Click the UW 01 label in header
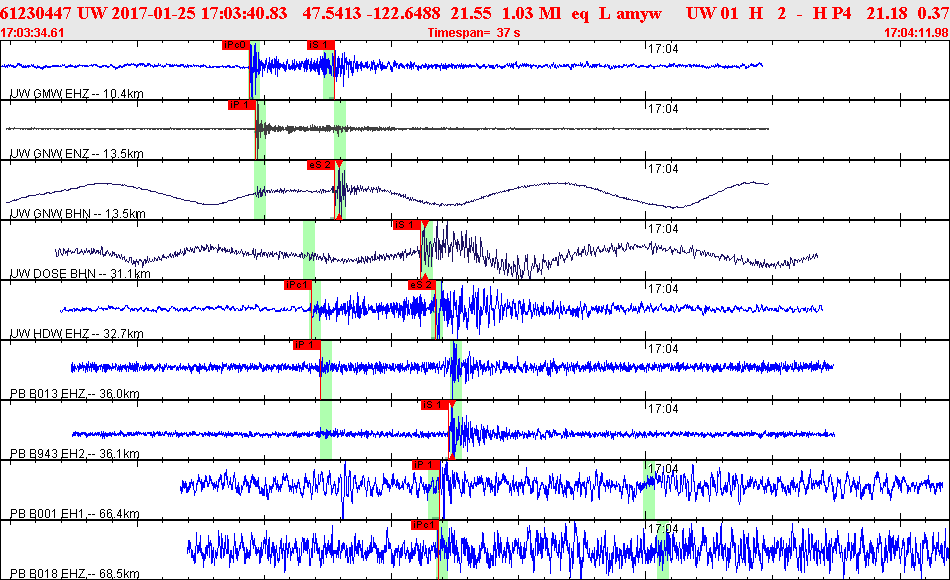This screenshot has height=580, width=950. (712, 13)
